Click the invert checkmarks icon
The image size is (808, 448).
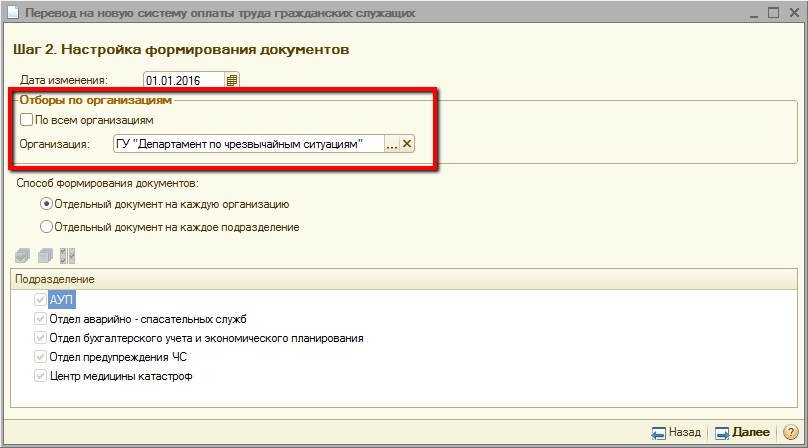(67, 255)
